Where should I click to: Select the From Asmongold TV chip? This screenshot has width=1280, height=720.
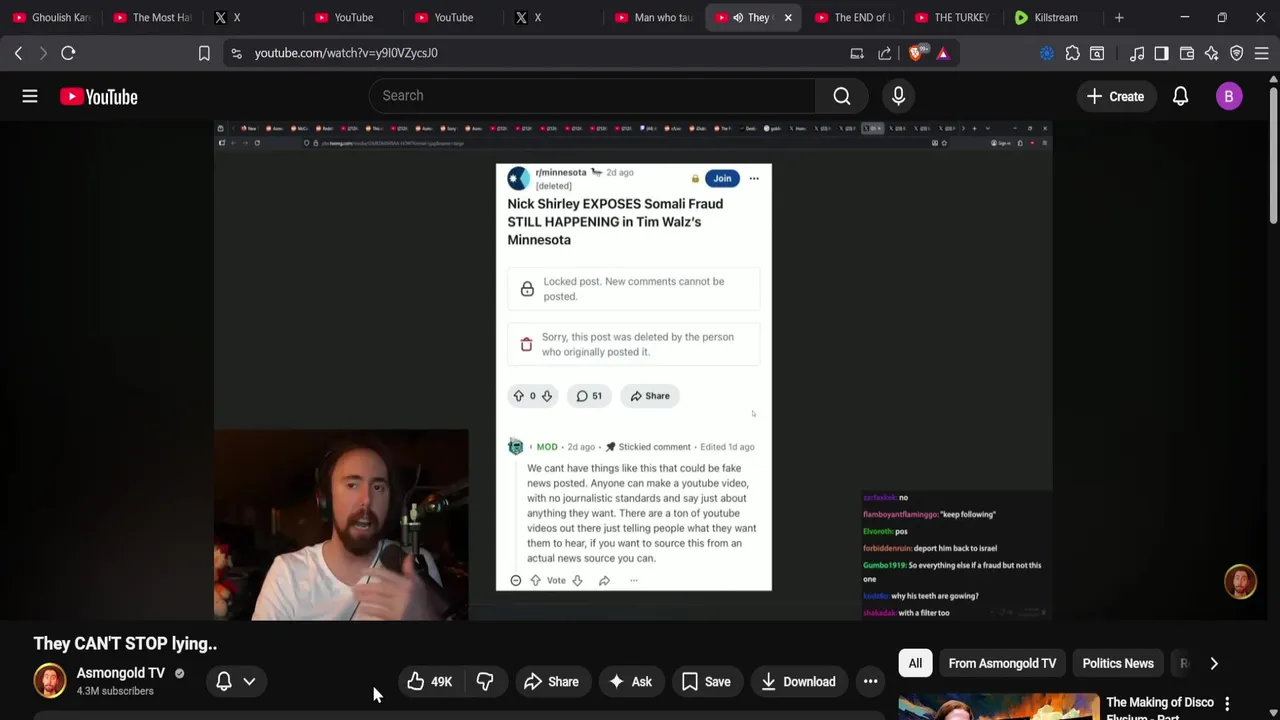point(1002,663)
